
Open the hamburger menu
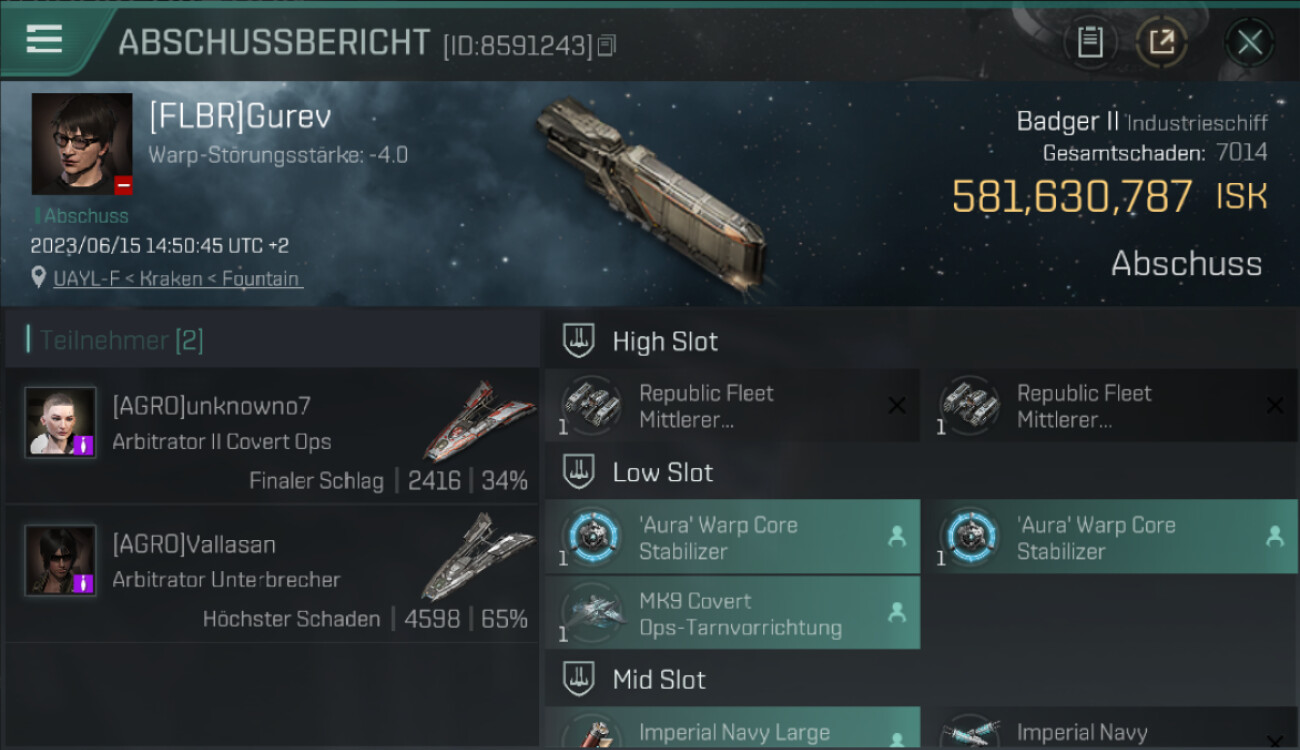click(x=44, y=40)
